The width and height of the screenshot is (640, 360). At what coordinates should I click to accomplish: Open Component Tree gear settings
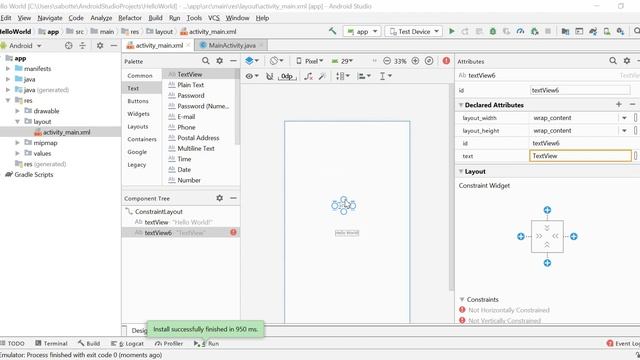click(220, 198)
